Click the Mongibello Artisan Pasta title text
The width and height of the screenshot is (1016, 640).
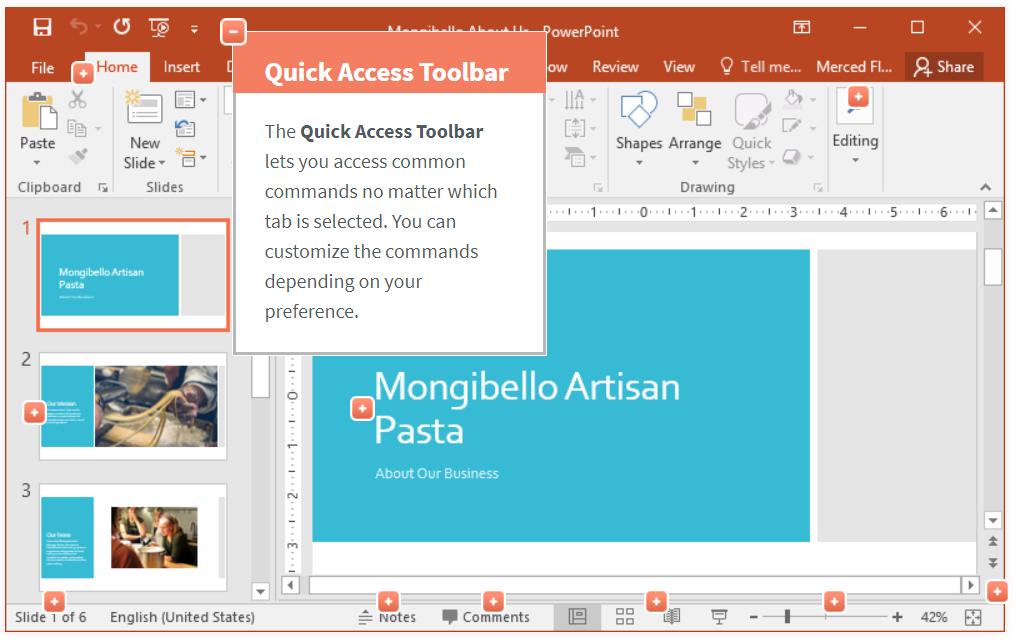[527, 408]
